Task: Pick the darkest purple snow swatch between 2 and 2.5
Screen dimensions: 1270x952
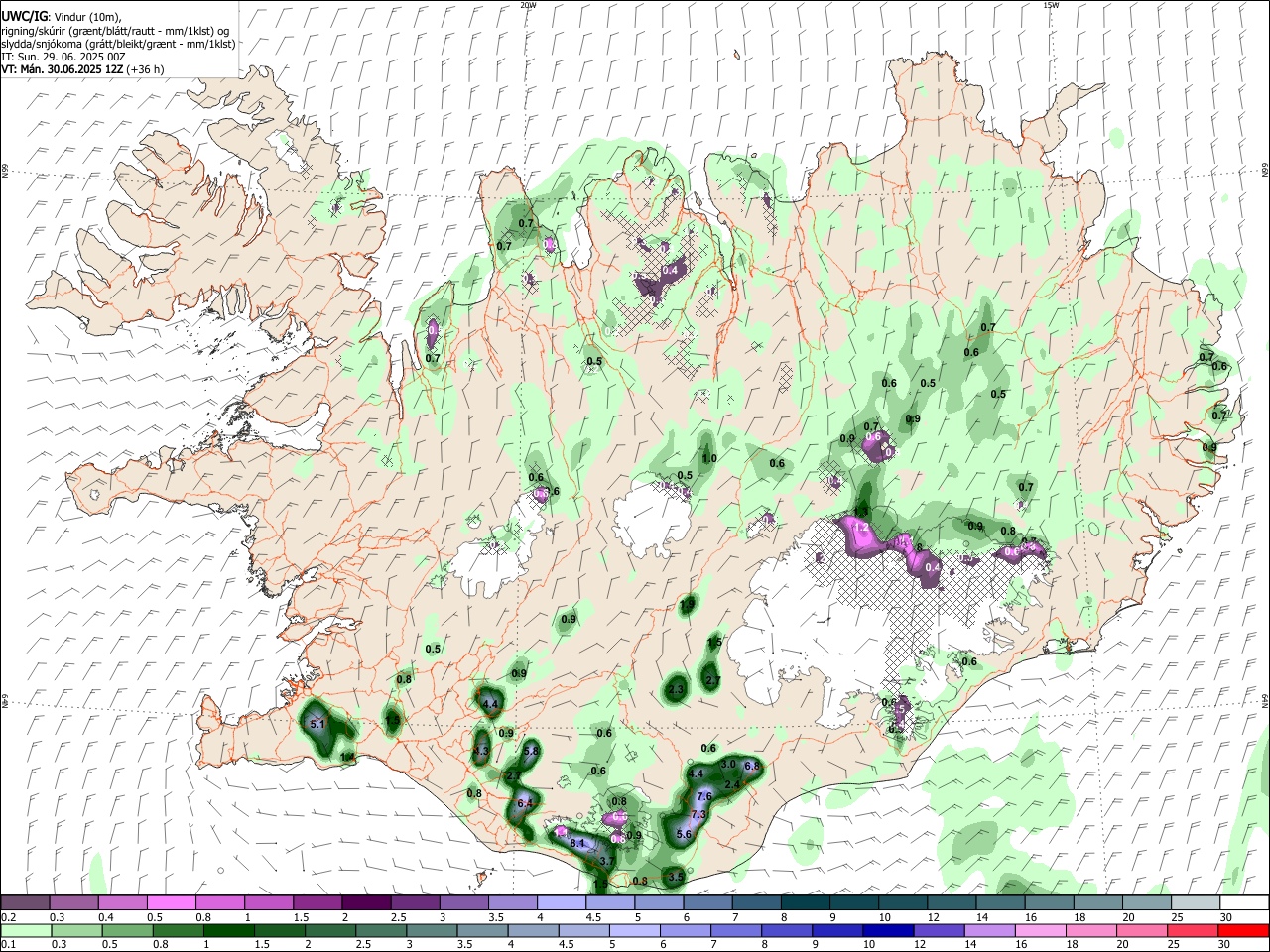Action: [x=366, y=902]
